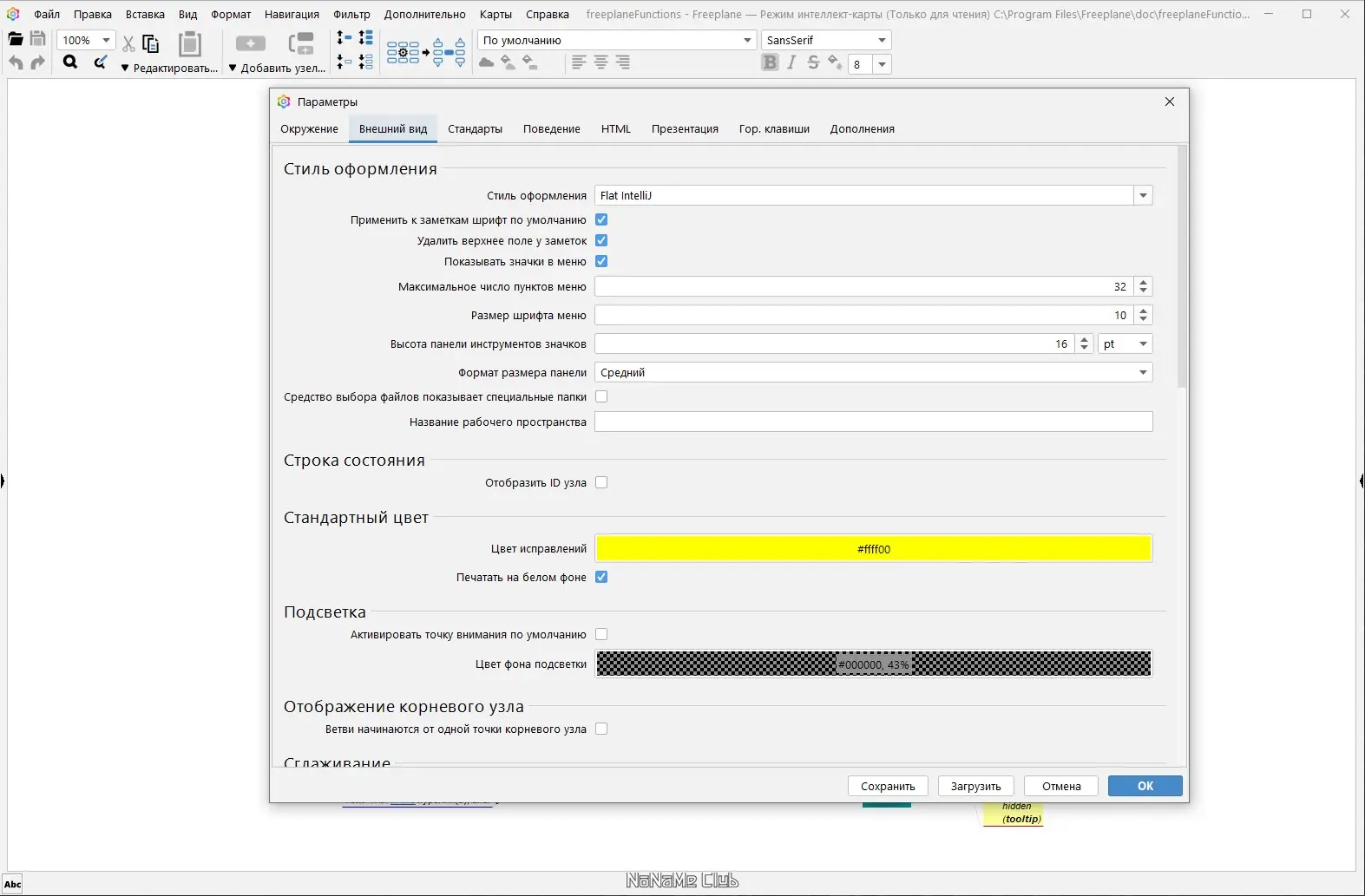The height and width of the screenshot is (896, 1365).
Task: Click the redo arrow icon
Action: click(x=37, y=62)
